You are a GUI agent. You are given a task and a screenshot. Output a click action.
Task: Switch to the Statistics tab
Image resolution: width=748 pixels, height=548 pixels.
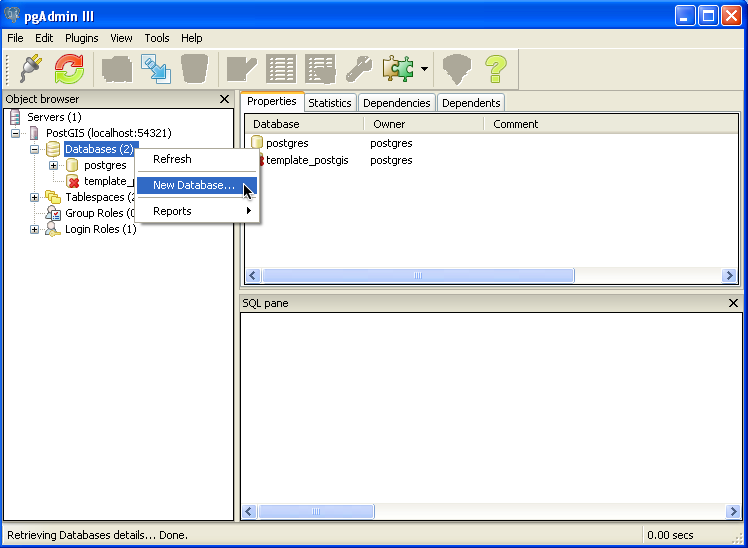tap(330, 103)
